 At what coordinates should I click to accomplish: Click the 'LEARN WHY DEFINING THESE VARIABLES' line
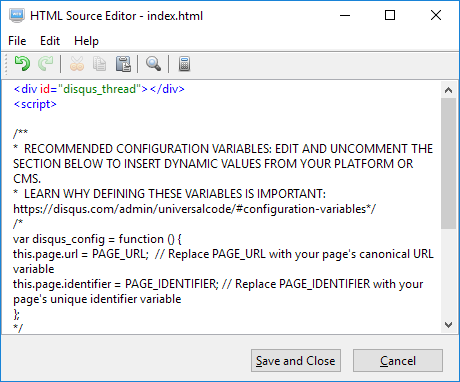(170, 194)
